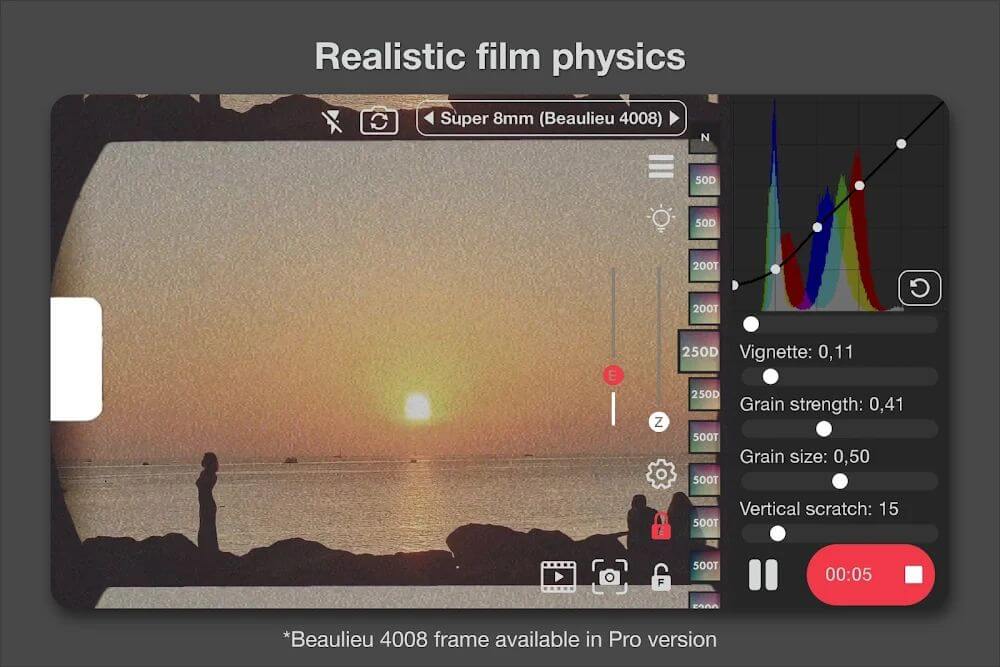1000x667 pixels.
Task: Click the Z zoom slider handle
Action: click(x=659, y=422)
